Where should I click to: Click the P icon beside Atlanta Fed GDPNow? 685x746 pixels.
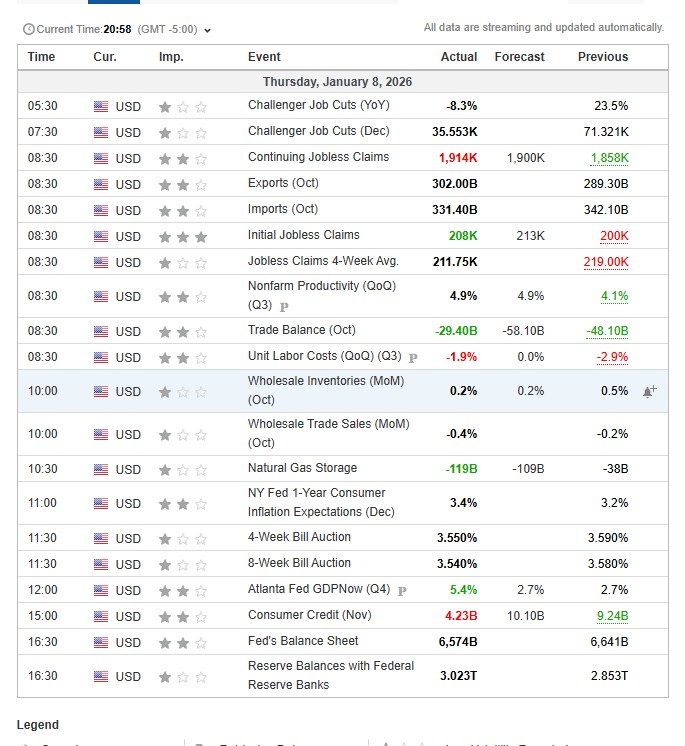[402, 591]
